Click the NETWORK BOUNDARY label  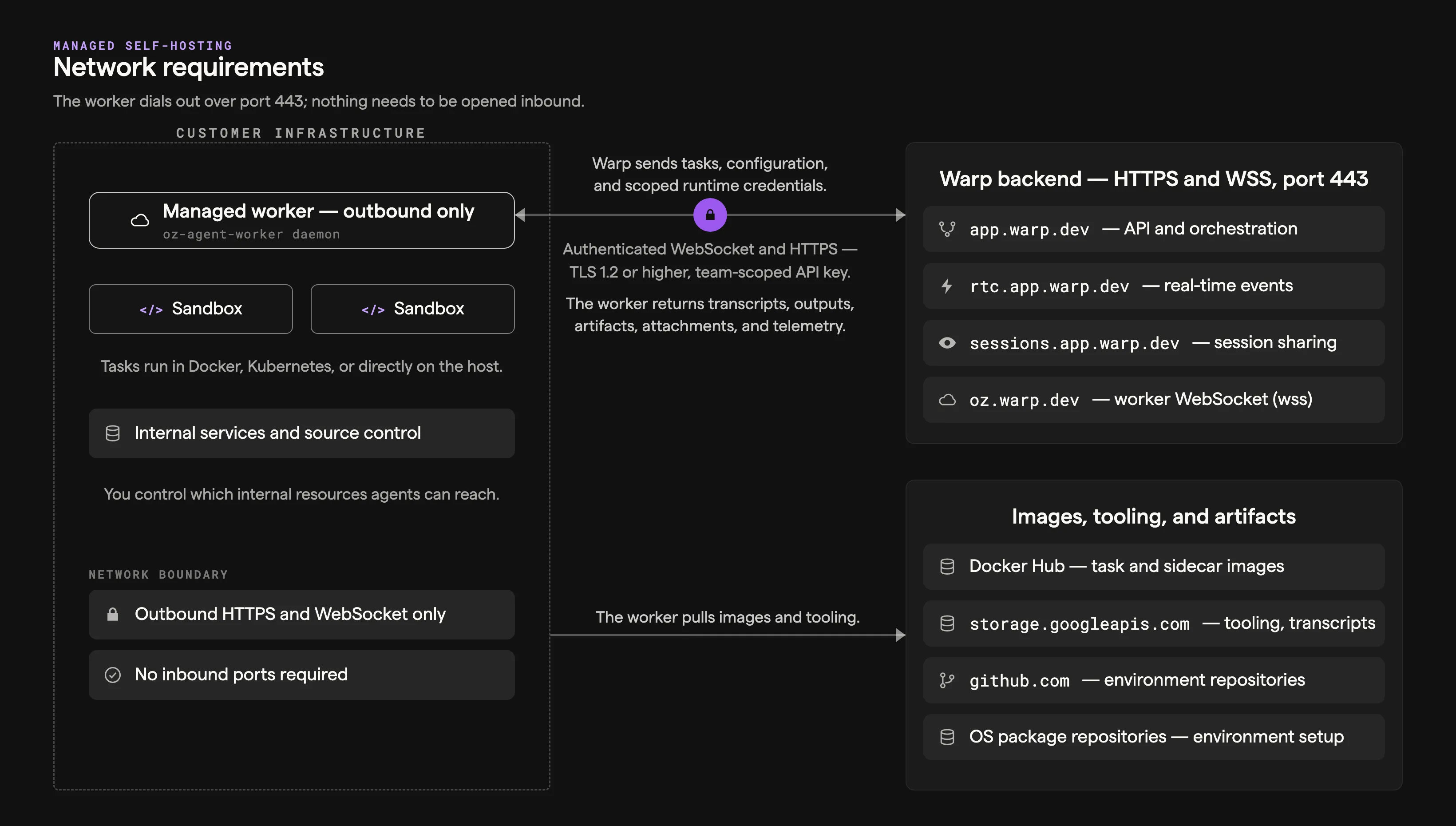pyautogui.click(x=158, y=575)
